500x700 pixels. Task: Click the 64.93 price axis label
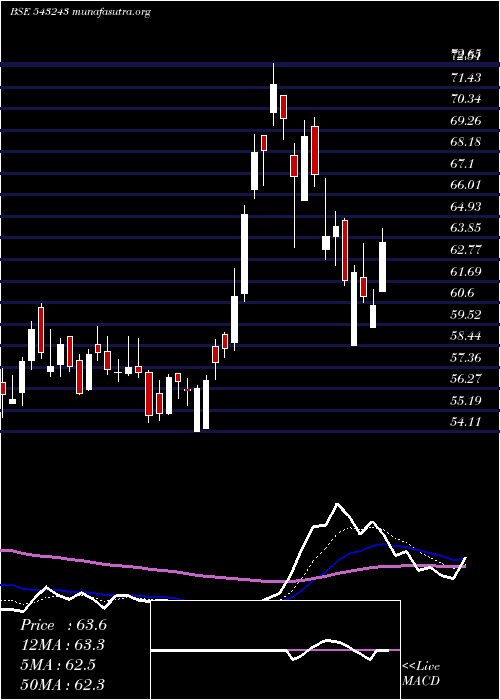pyautogui.click(x=466, y=207)
